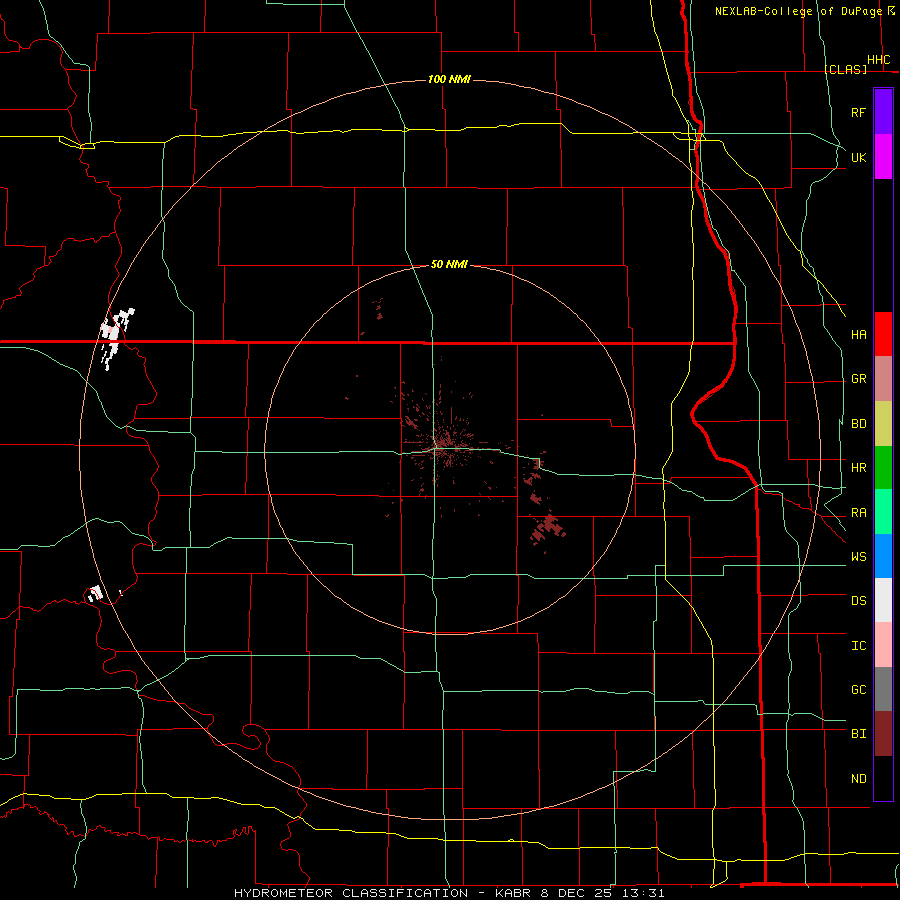Click the small brown echo north of the state border
This screenshot has height=900, width=900.
click(378, 309)
